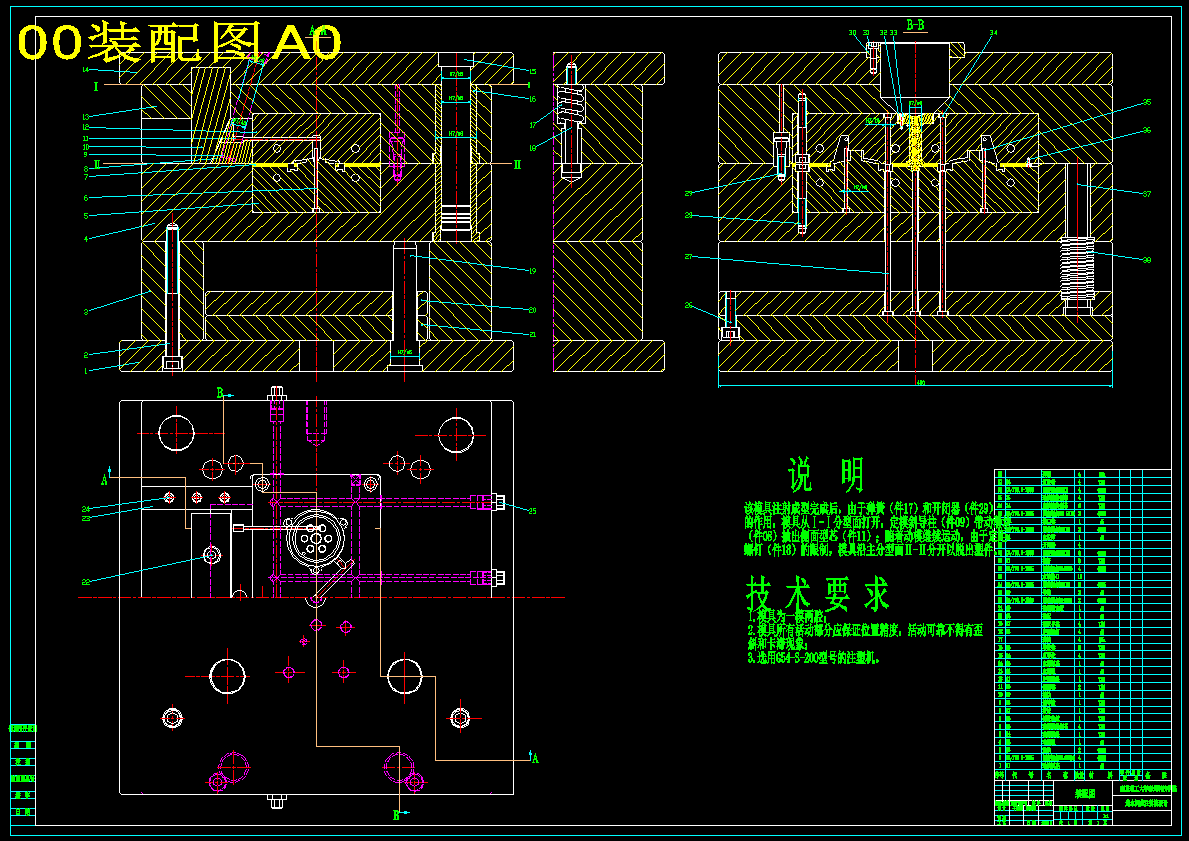This screenshot has width=1189, height=841.
Task: Click callout number 34 in B-B view
Action: [x=993, y=33]
